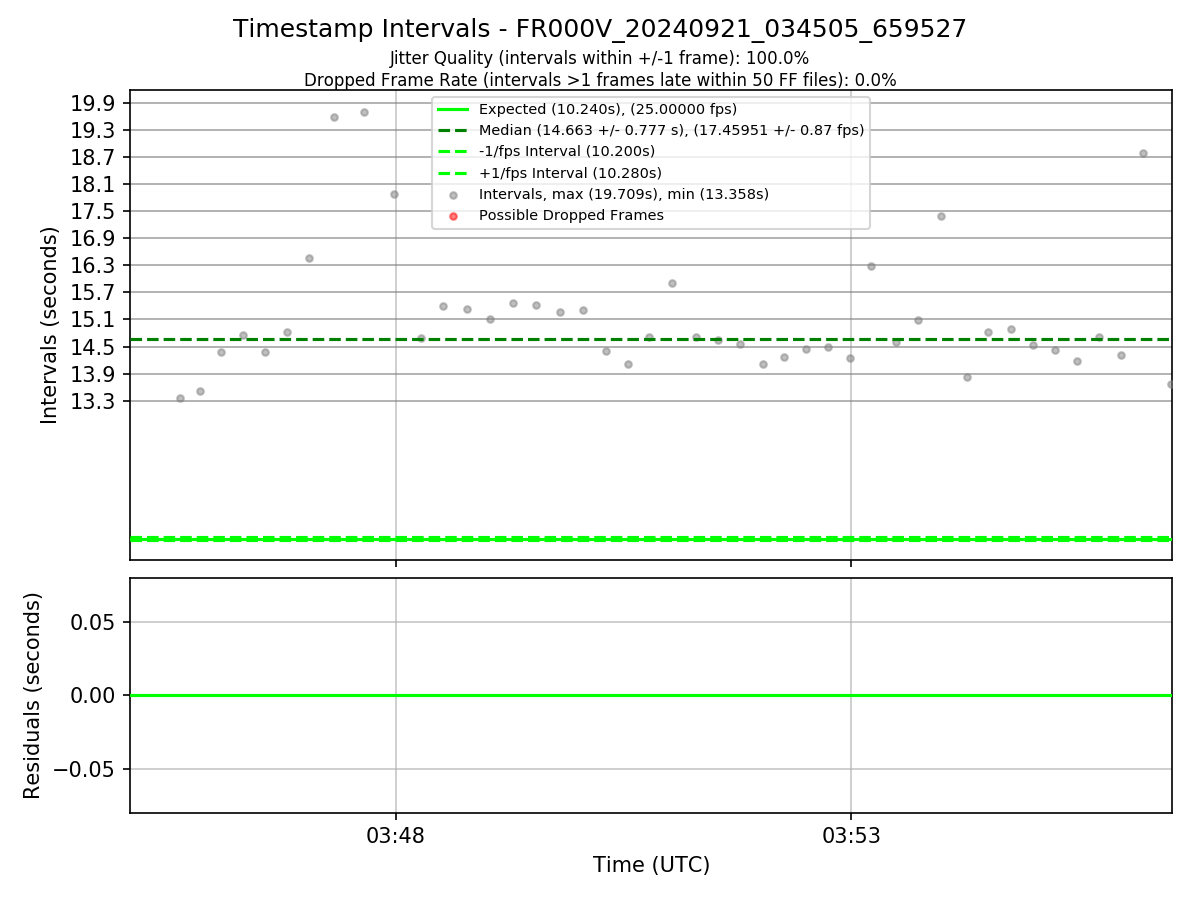Click the residuals tick label "0.05"
This screenshot has width=1200, height=900.
[93, 622]
